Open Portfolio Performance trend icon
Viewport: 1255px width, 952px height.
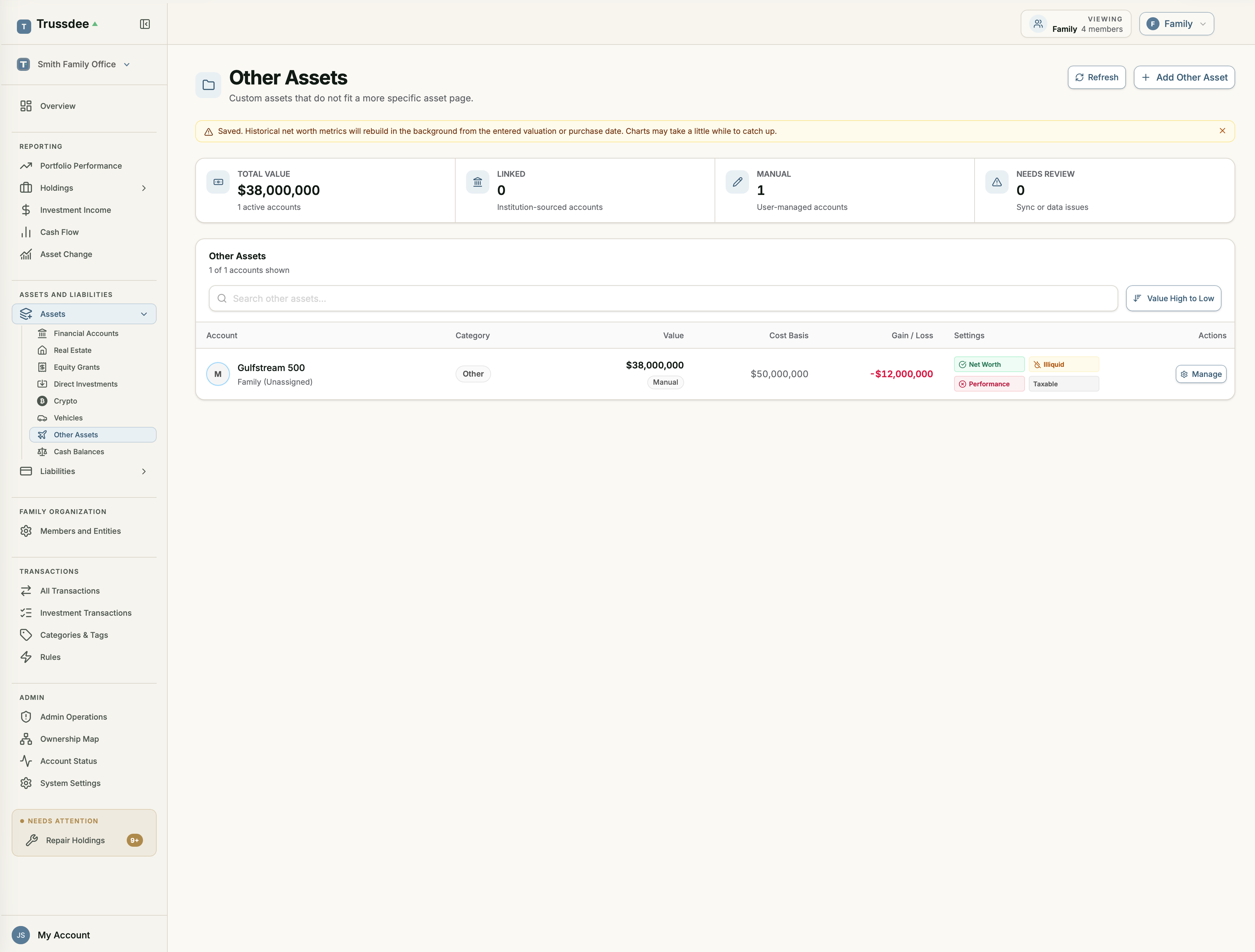point(26,166)
